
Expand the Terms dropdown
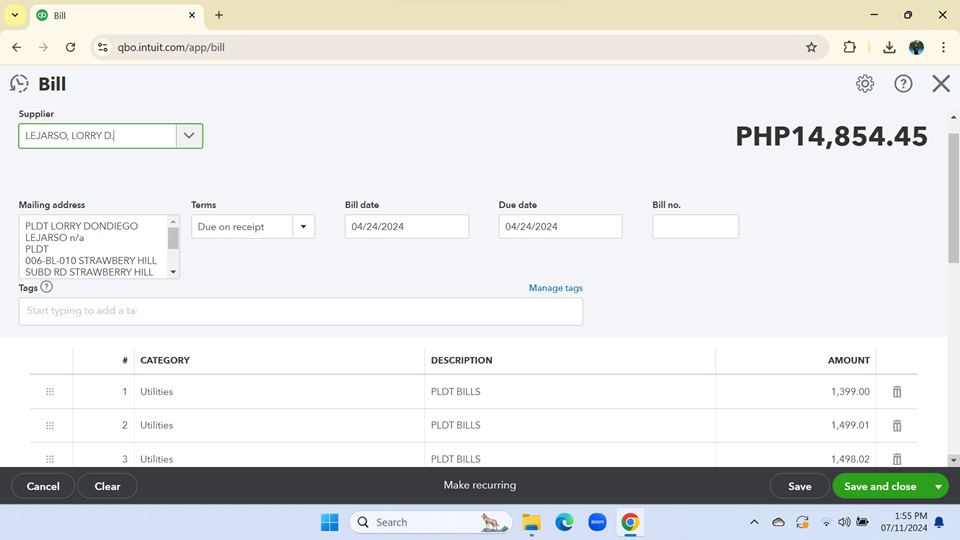click(x=303, y=227)
